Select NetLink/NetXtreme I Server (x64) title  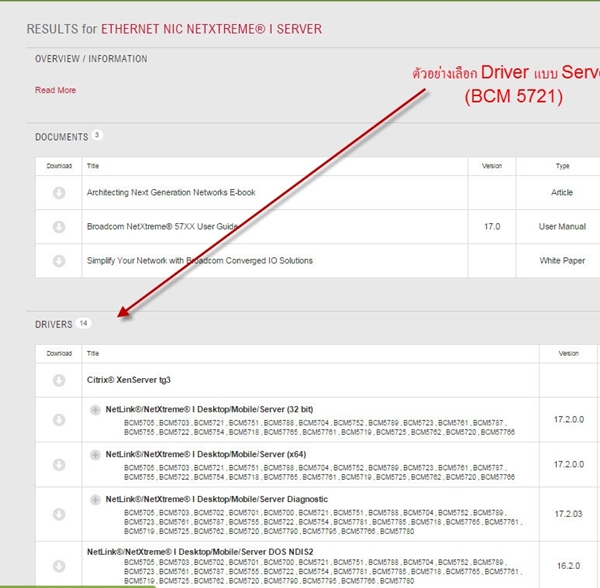(206, 454)
